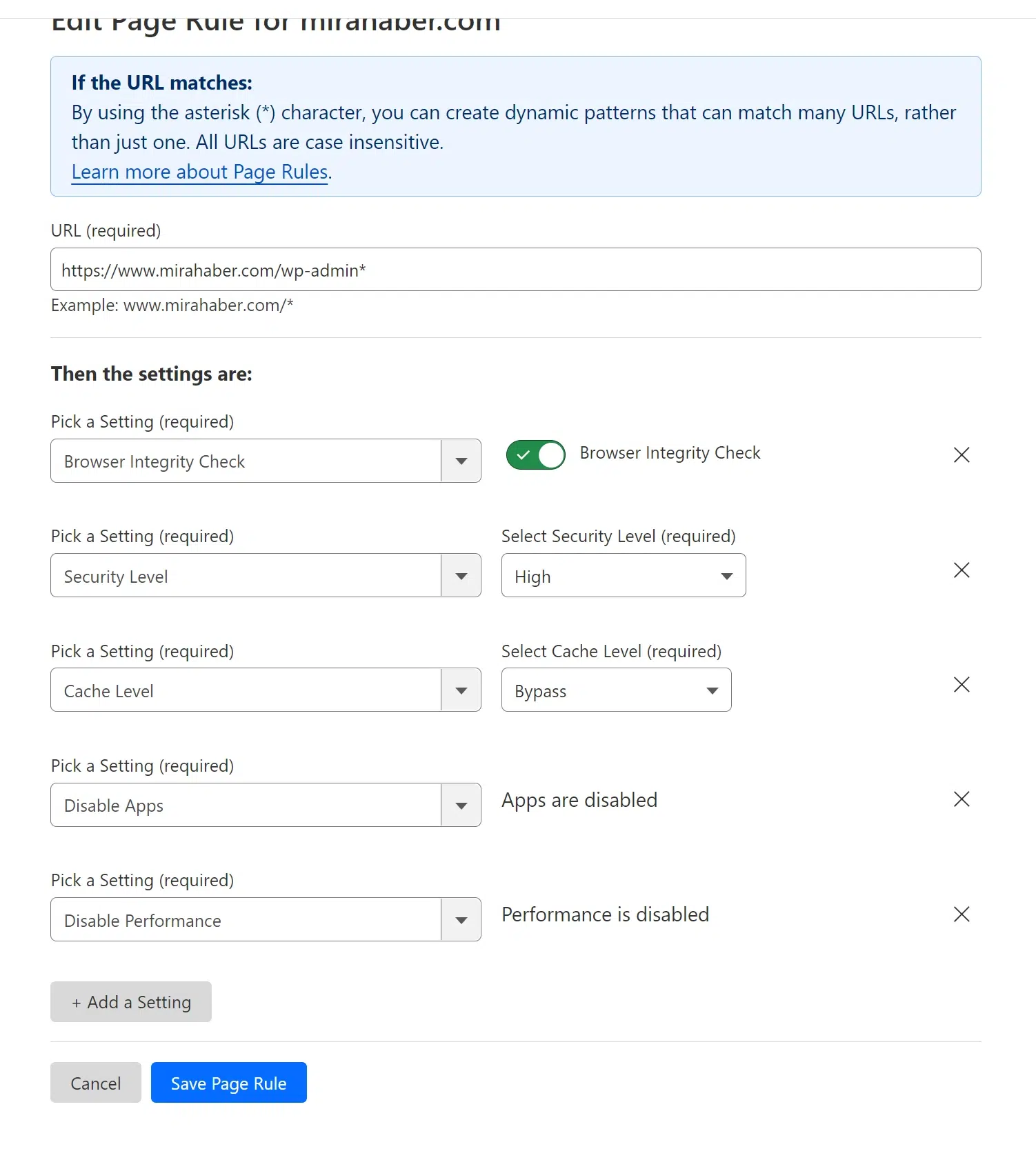Remove the Browser Integrity Check setting
This screenshot has height=1160, width=1036.
[x=962, y=455]
